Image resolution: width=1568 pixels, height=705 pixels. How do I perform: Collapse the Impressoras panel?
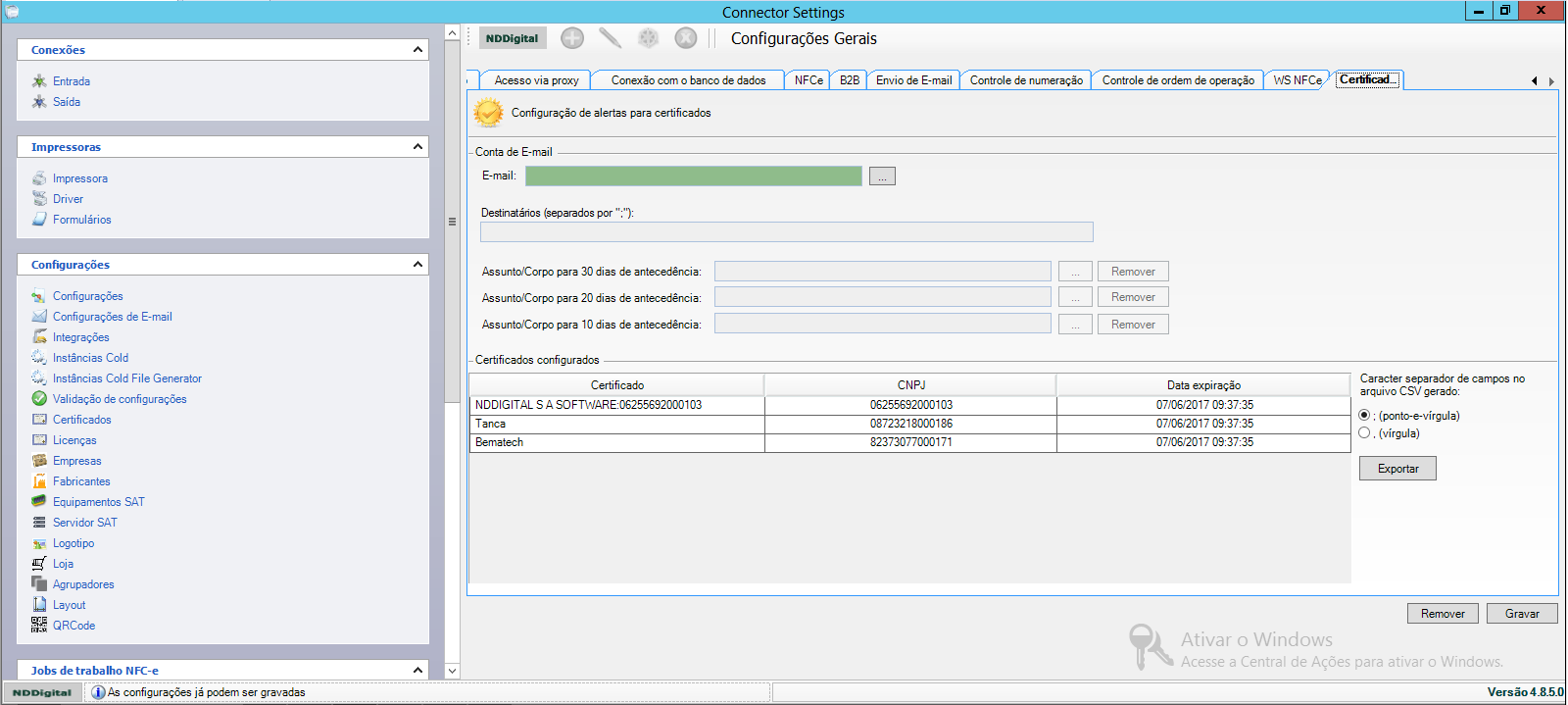coord(417,147)
